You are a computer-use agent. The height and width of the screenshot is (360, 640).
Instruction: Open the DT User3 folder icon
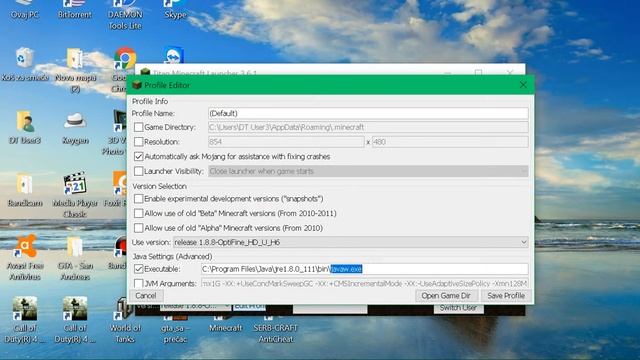tap(24, 127)
